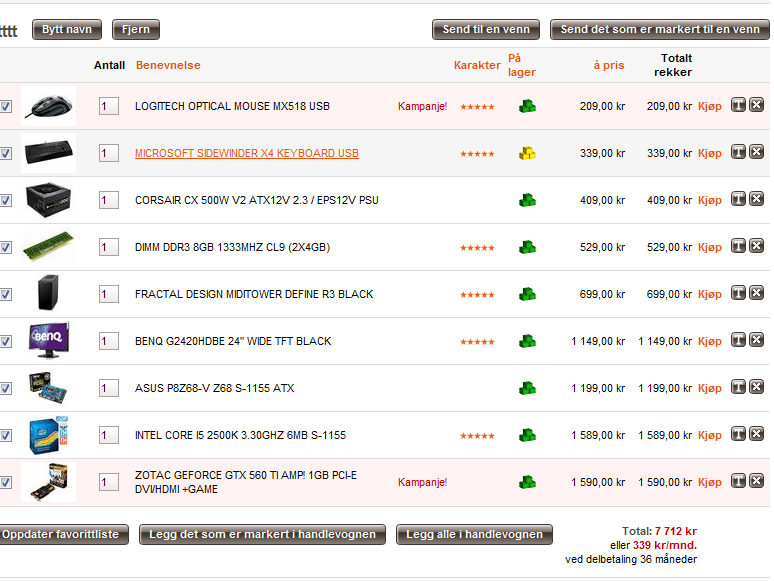This screenshot has width=774, height=581.
Task: Click Kampanje! label on Zotac GeForce row
Action: point(423,482)
